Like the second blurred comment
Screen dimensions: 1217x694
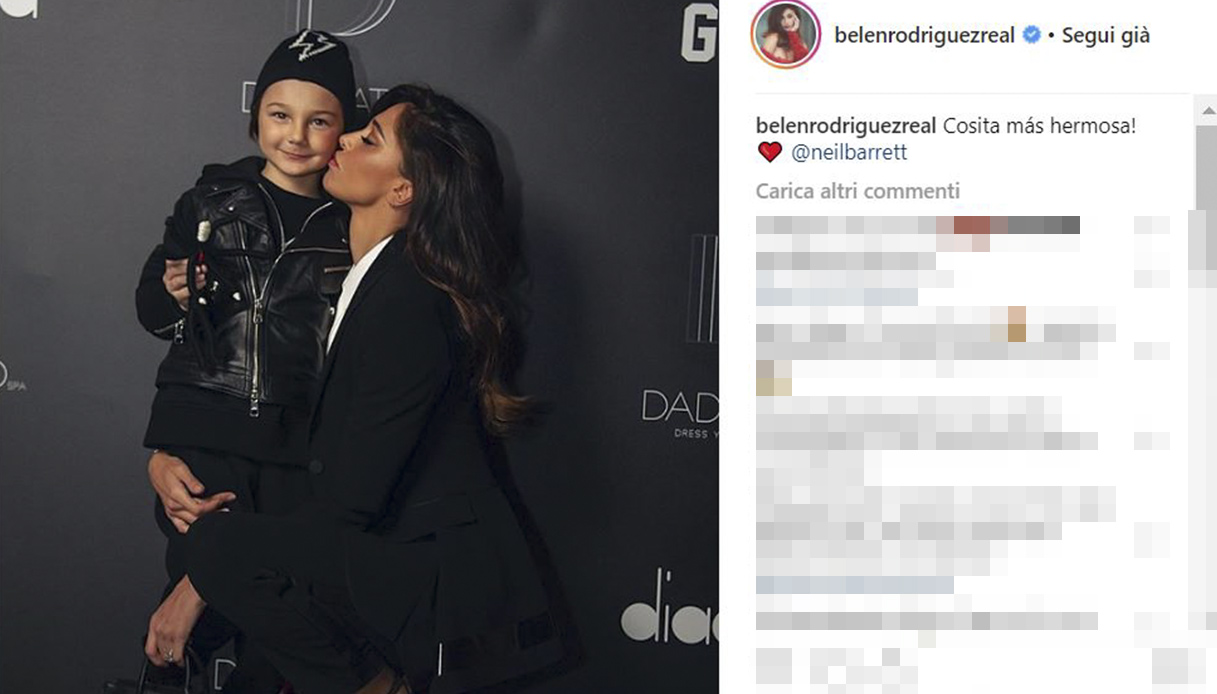click(1152, 351)
